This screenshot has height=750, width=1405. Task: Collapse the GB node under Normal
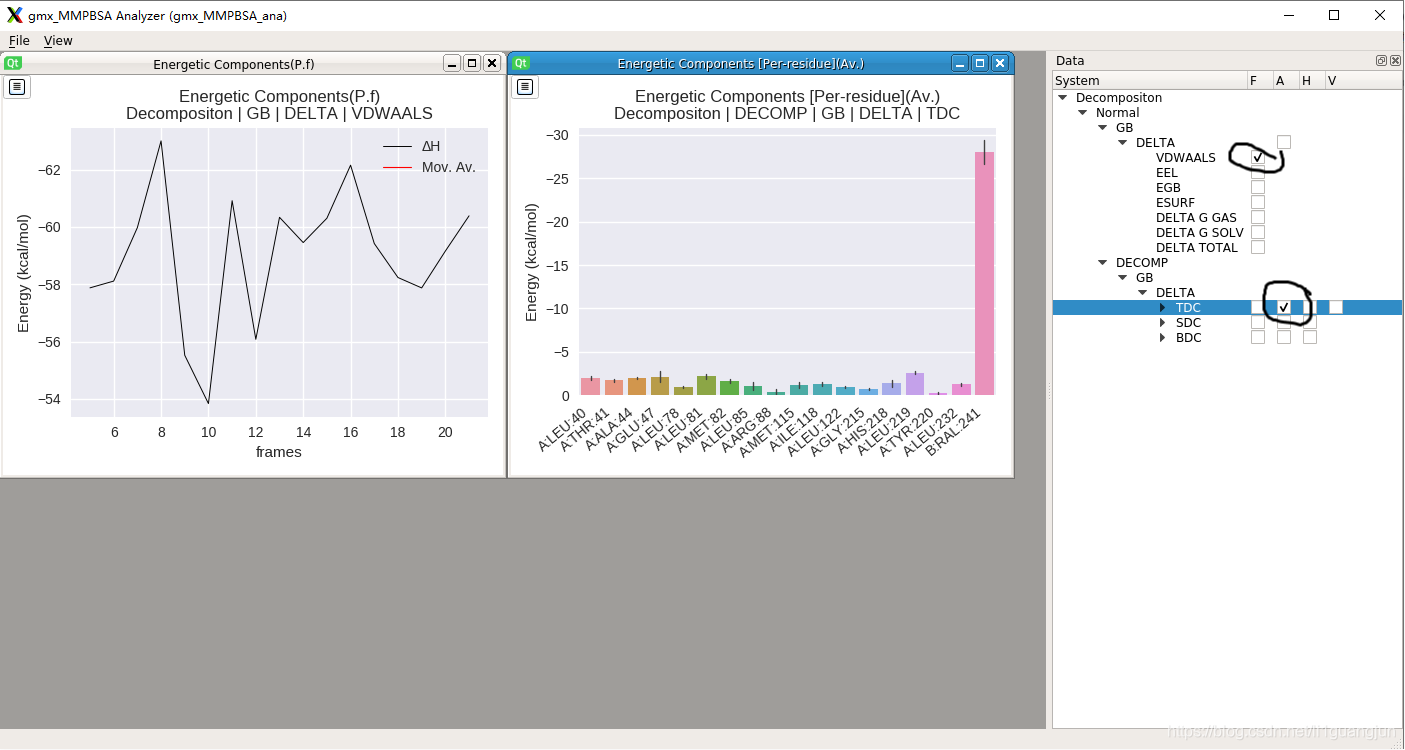pos(1102,128)
